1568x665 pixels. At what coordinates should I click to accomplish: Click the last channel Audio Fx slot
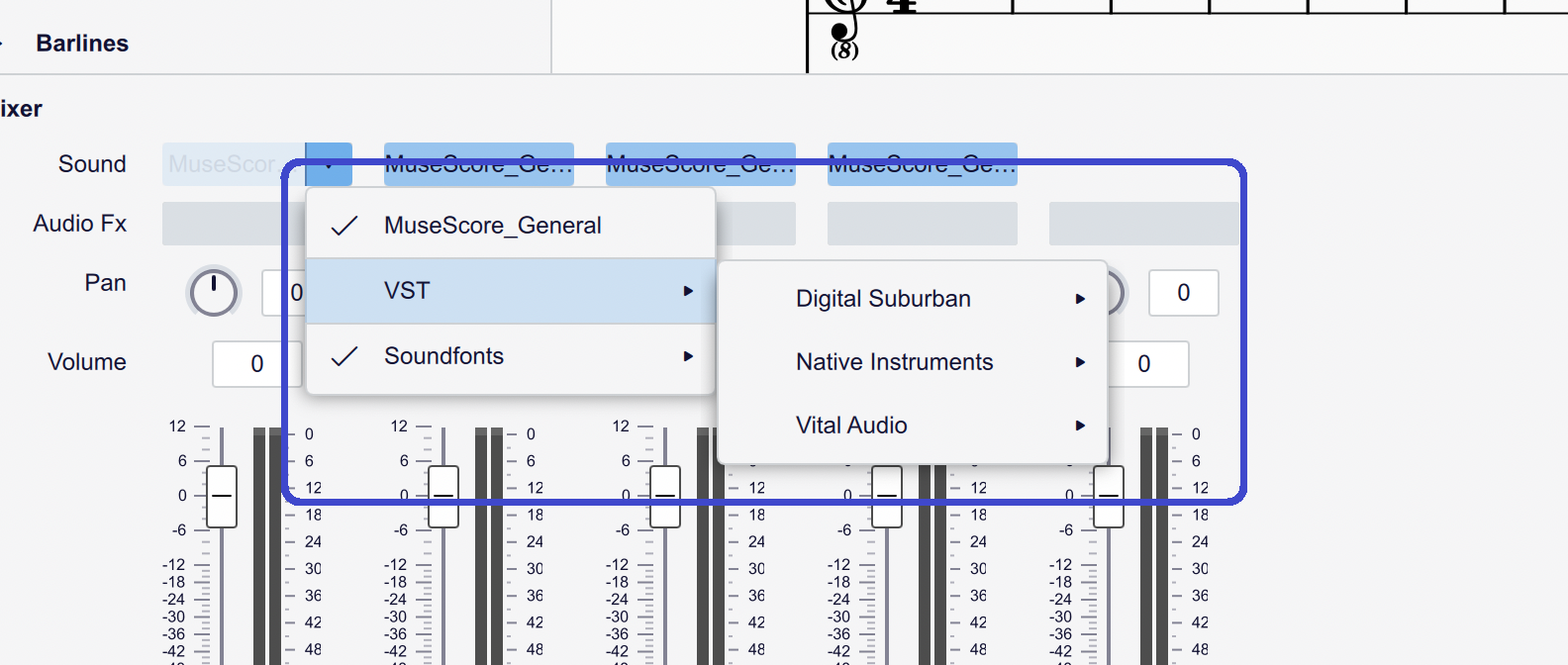point(1144,224)
